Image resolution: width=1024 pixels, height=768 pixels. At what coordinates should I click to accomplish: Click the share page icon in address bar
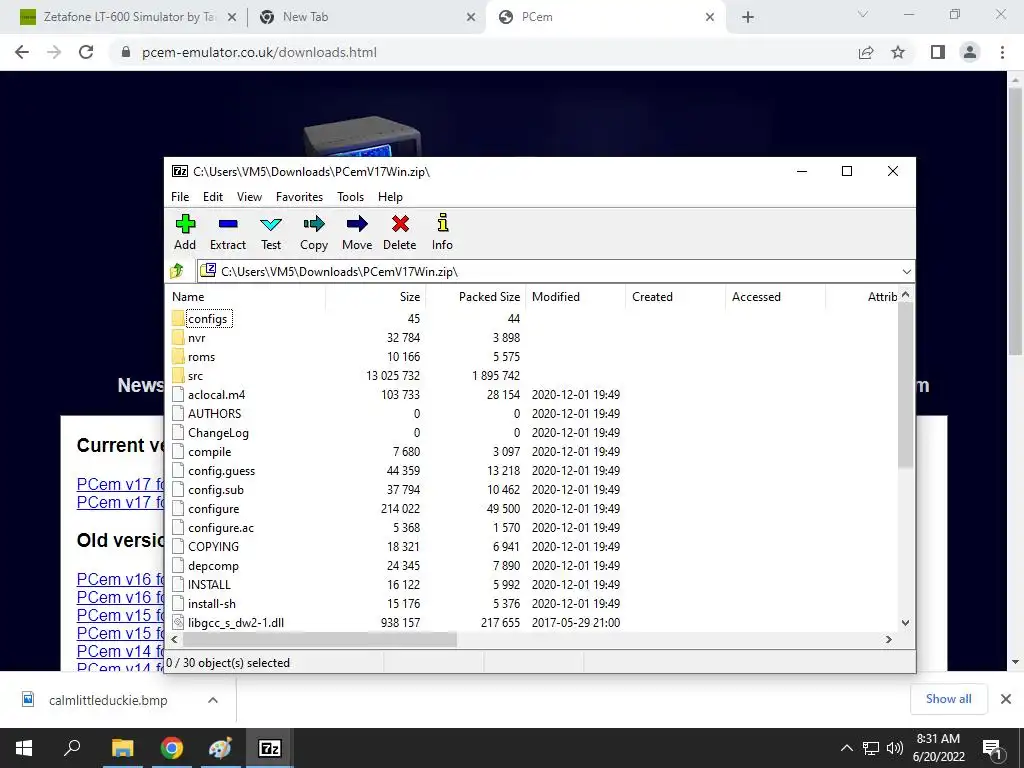tap(866, 52)
